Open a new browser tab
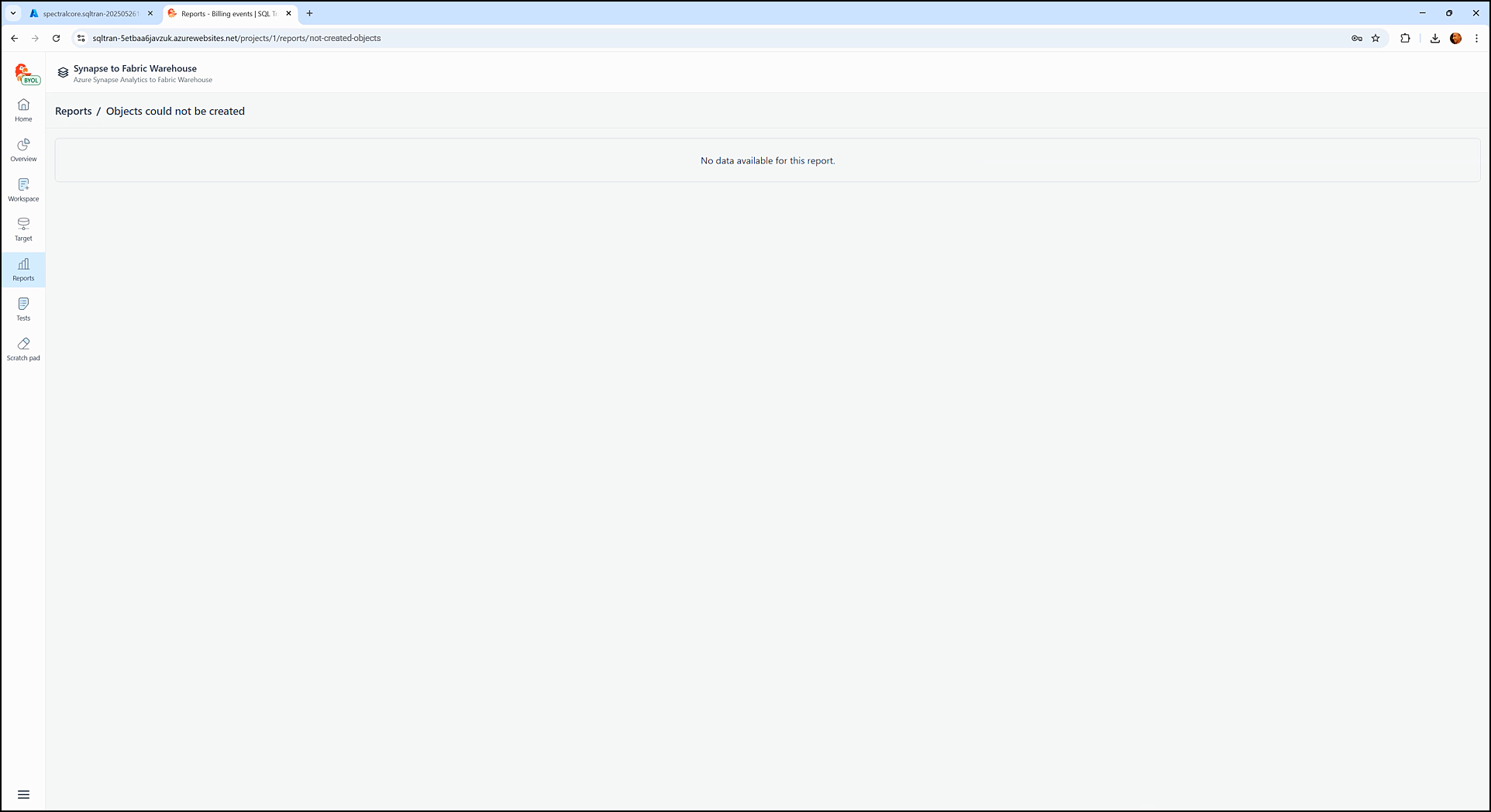The image size is (1491, 812). (x=309, y=13)
